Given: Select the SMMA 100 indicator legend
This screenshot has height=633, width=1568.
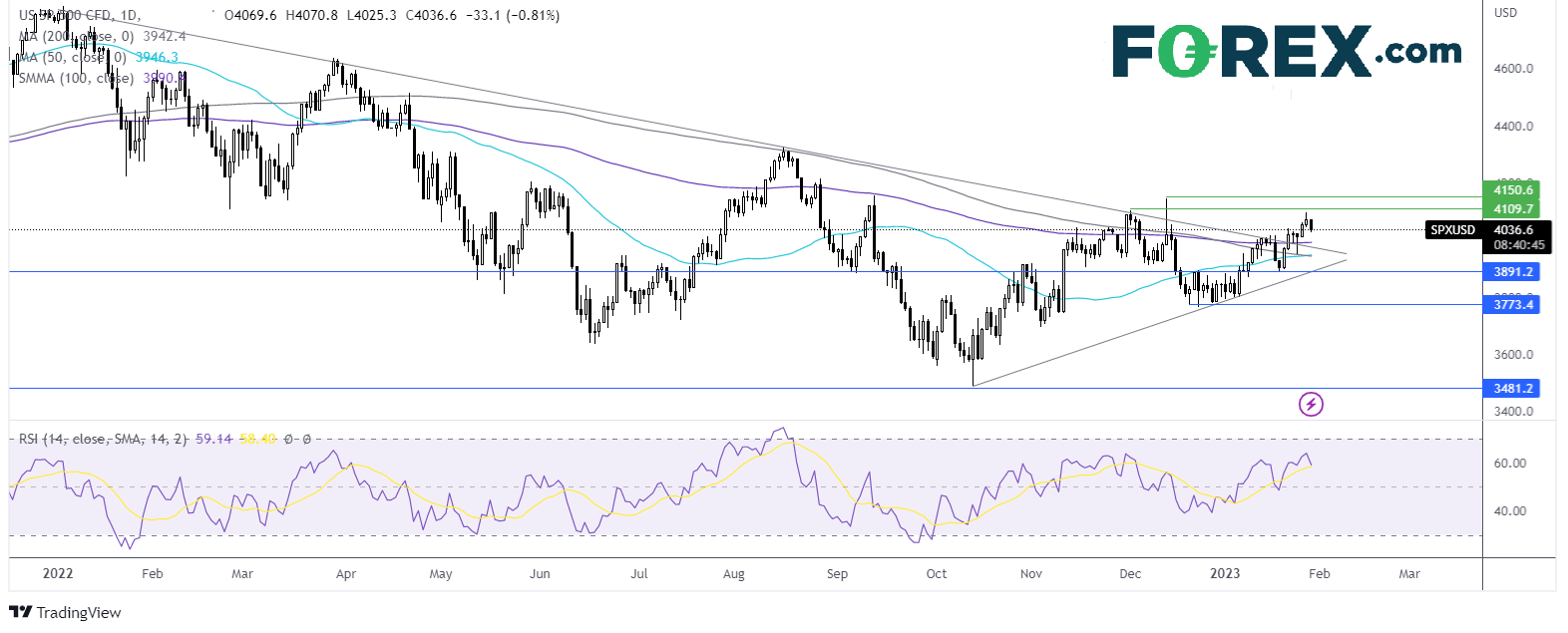Looking at the screenshot, I should (77, 78).
